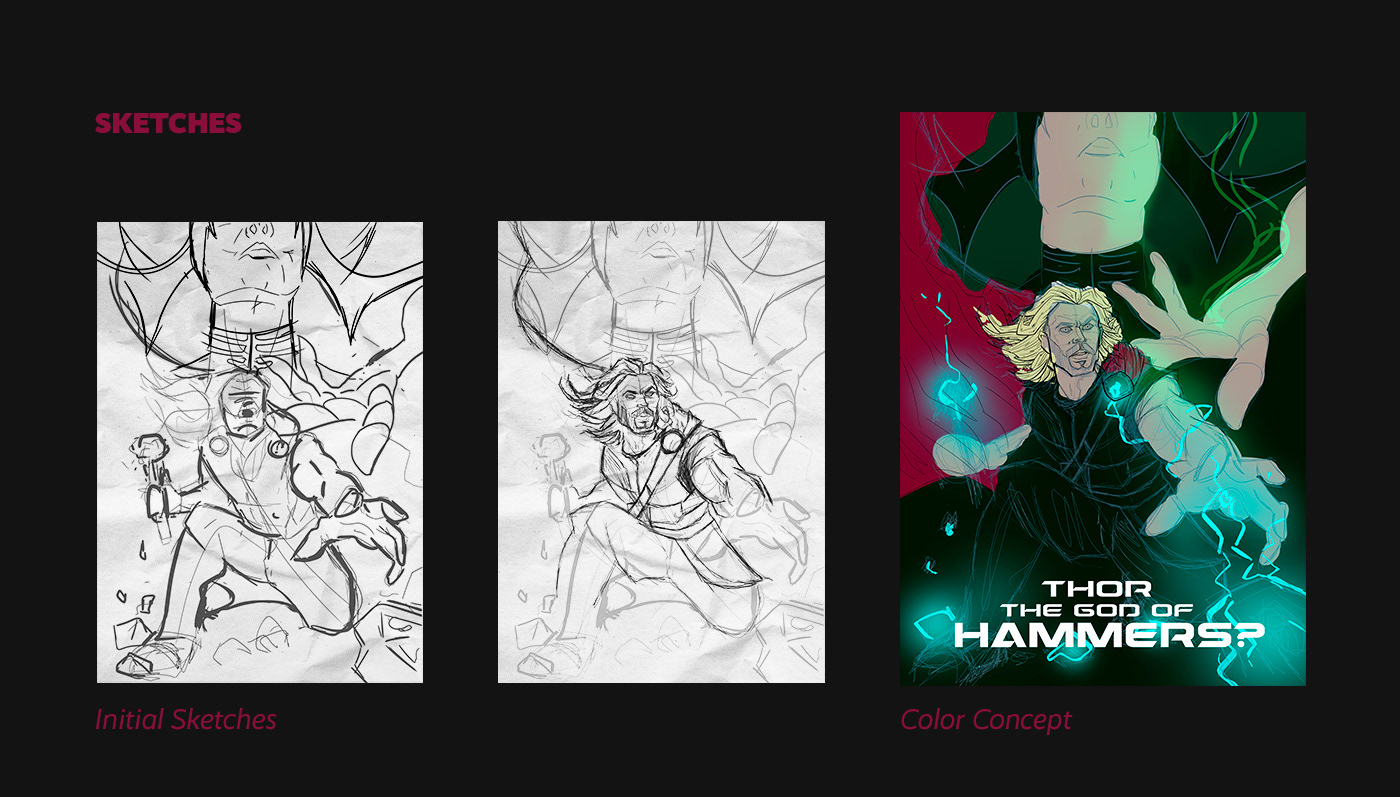The width and height of the screenshot is (1400, 797).
Task: Open the second refined sketch thumbnail
Action: pyautogui.click(x=661, y=452)
